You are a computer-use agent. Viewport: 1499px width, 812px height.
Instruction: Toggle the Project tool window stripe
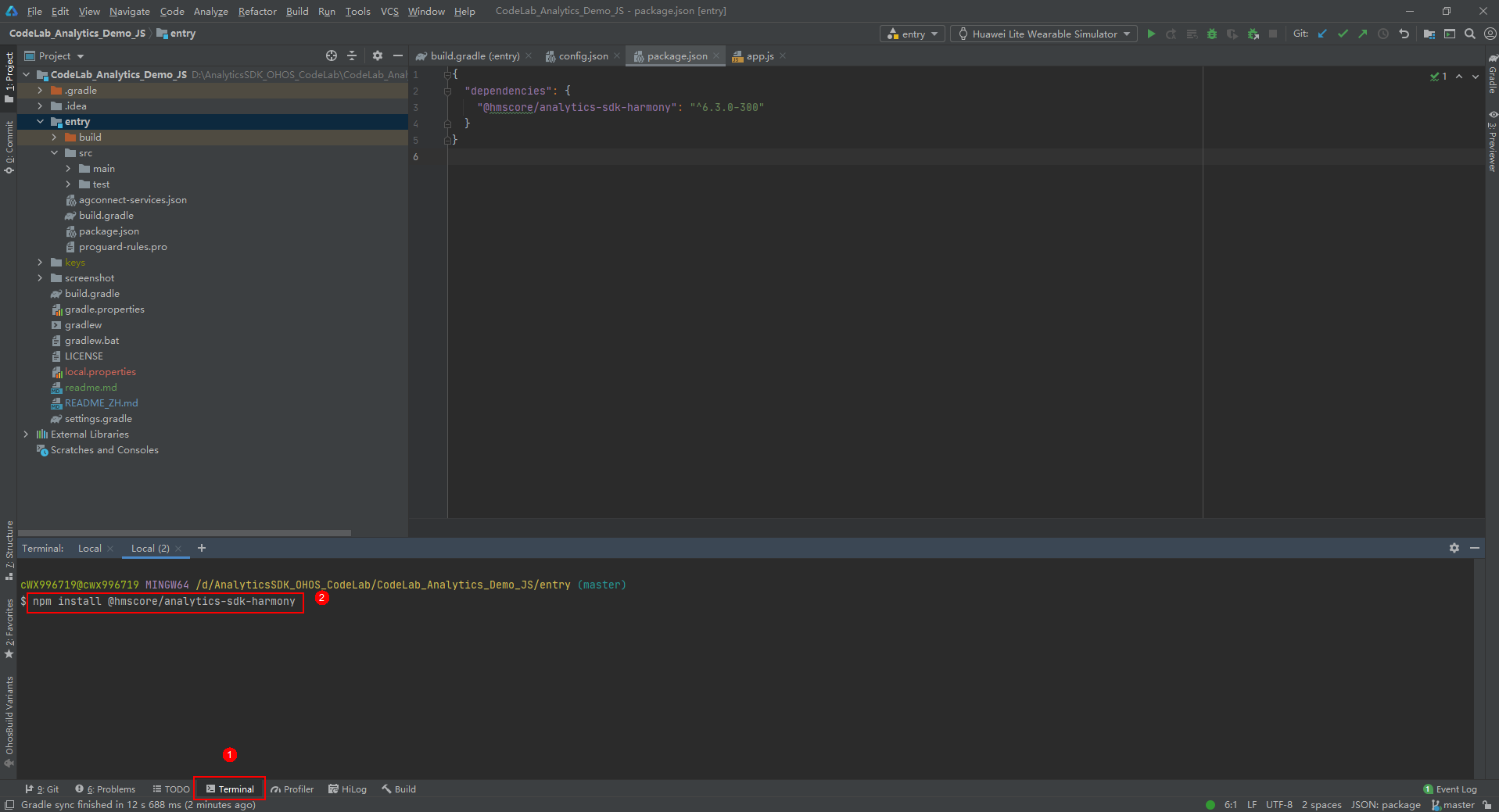(9, 76)
